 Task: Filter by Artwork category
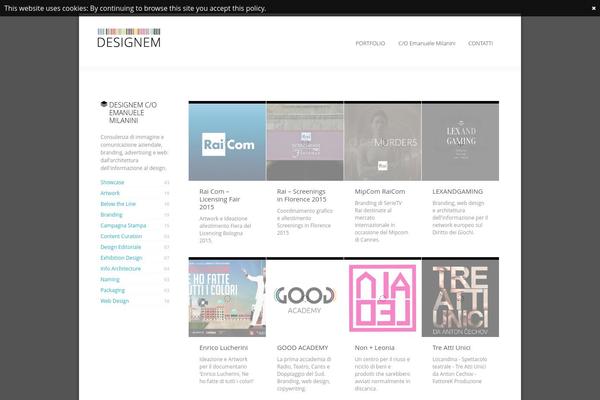110,193
